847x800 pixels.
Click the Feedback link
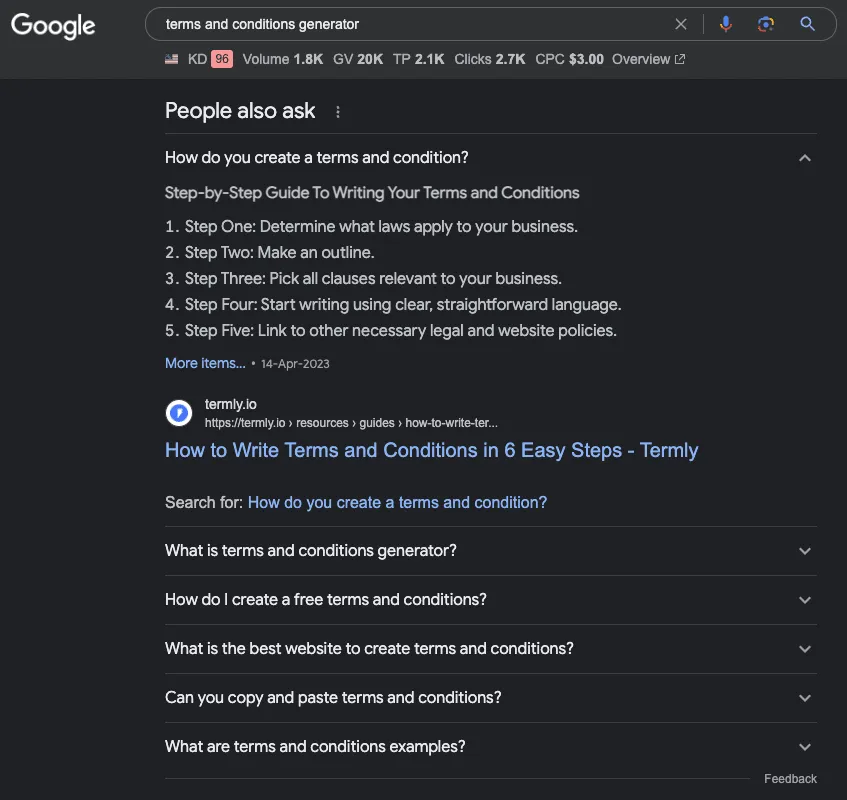coord(789,778)
